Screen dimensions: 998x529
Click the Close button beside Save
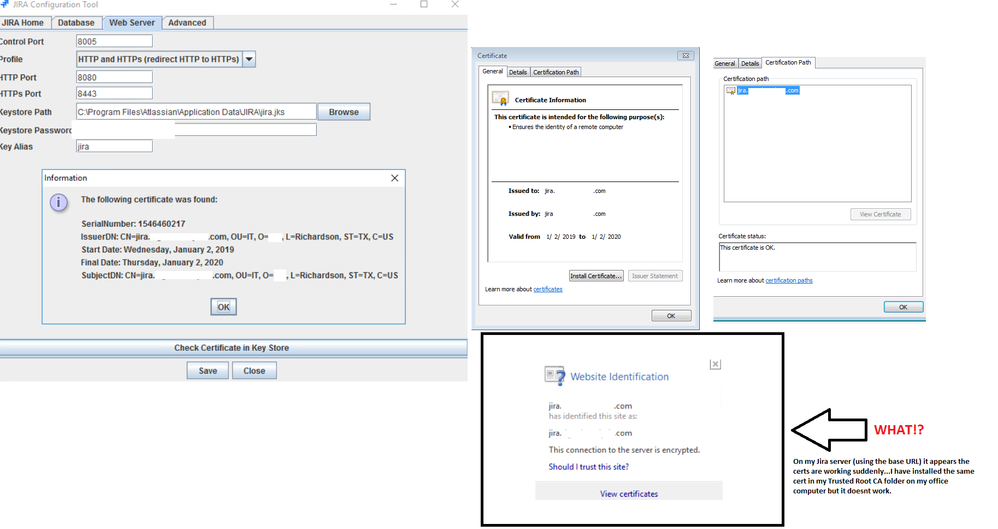click(x=254, y=370)
